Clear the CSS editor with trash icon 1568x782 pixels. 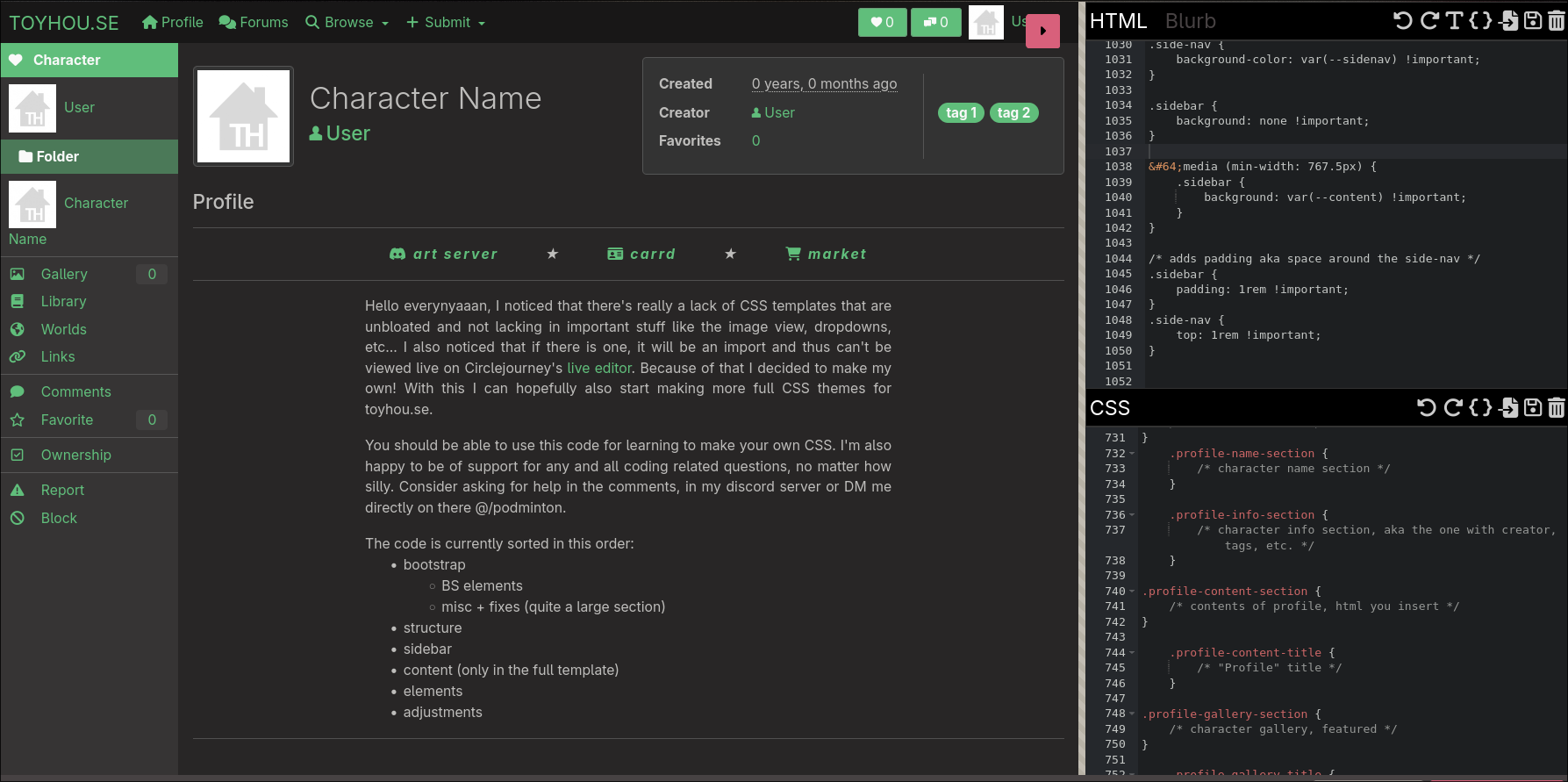click(x=1557, y=407)
